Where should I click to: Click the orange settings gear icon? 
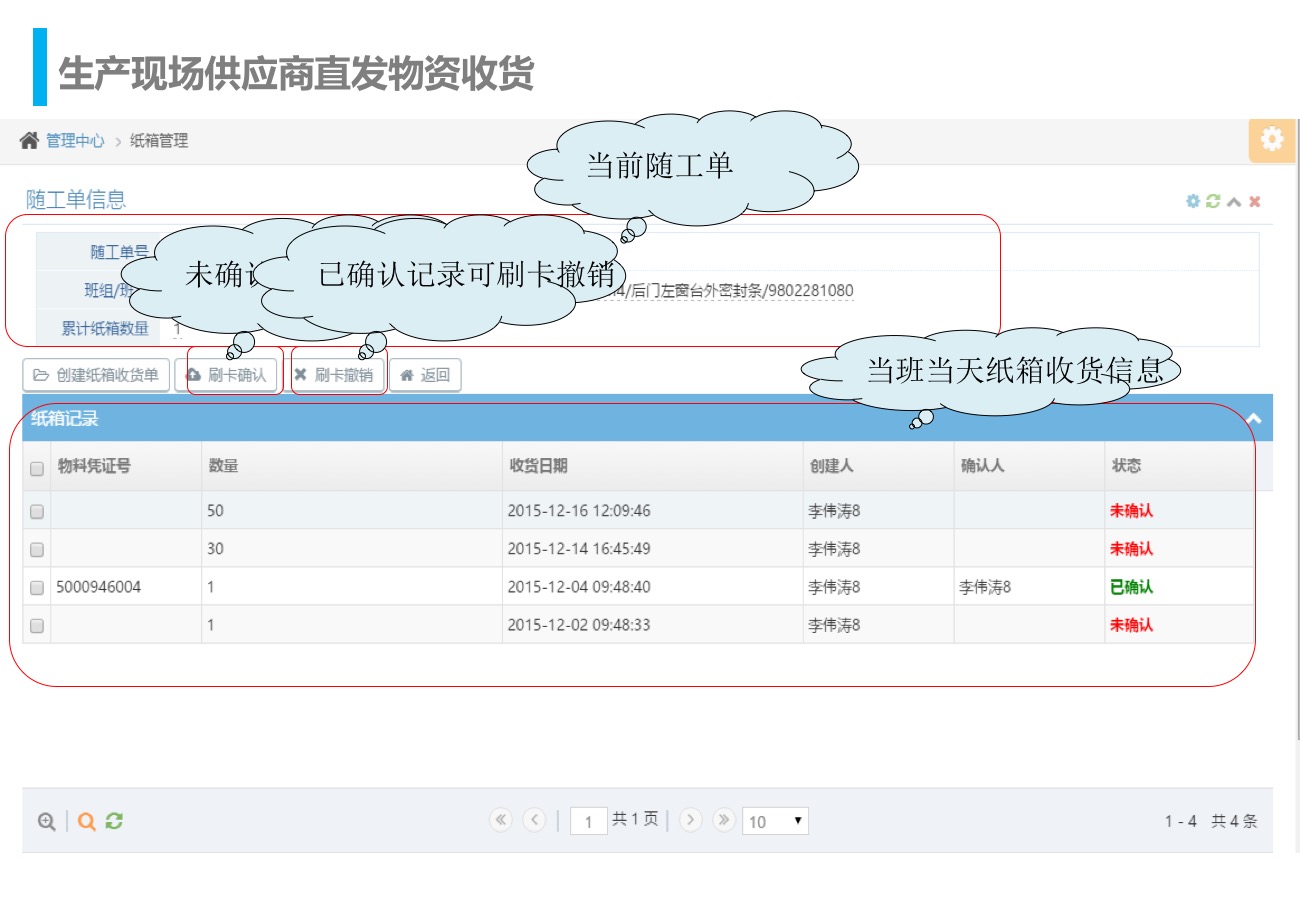pos(1272,140)
